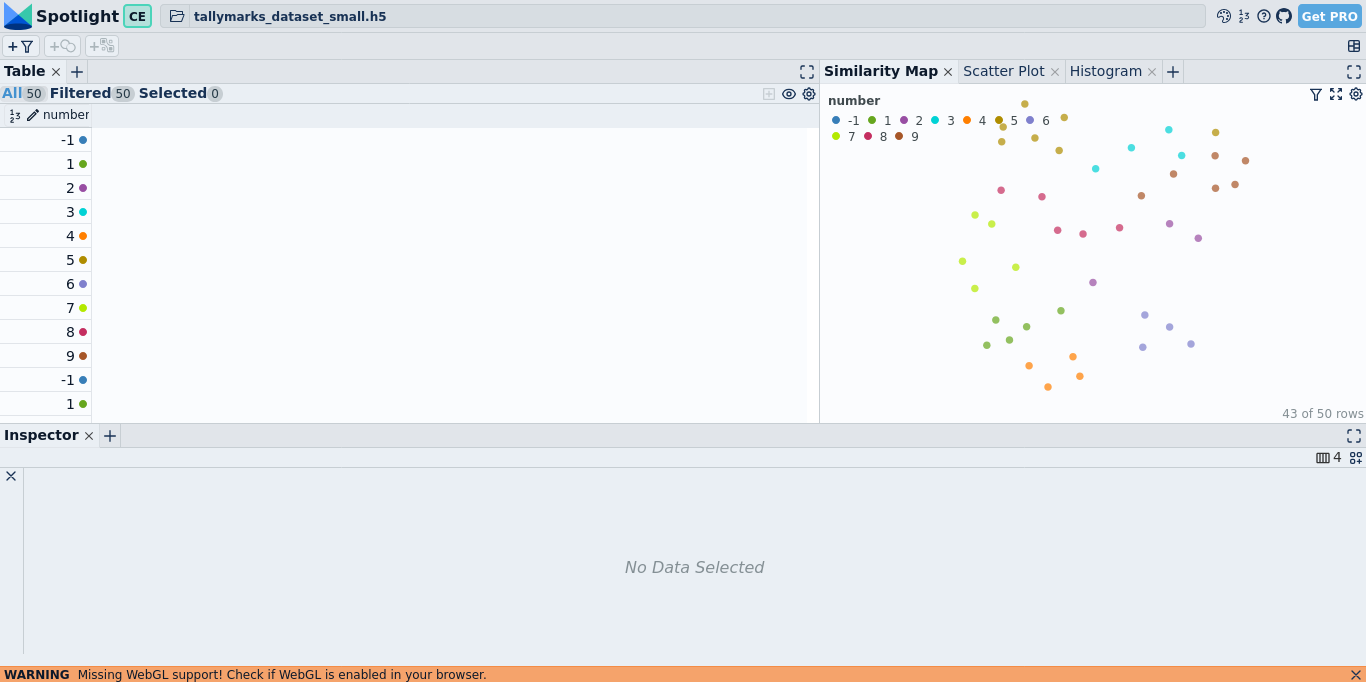Select the magenta swatch for class 2
Image resolution: width=1366 pixels, height=682 pixels.
pos(905,120)
